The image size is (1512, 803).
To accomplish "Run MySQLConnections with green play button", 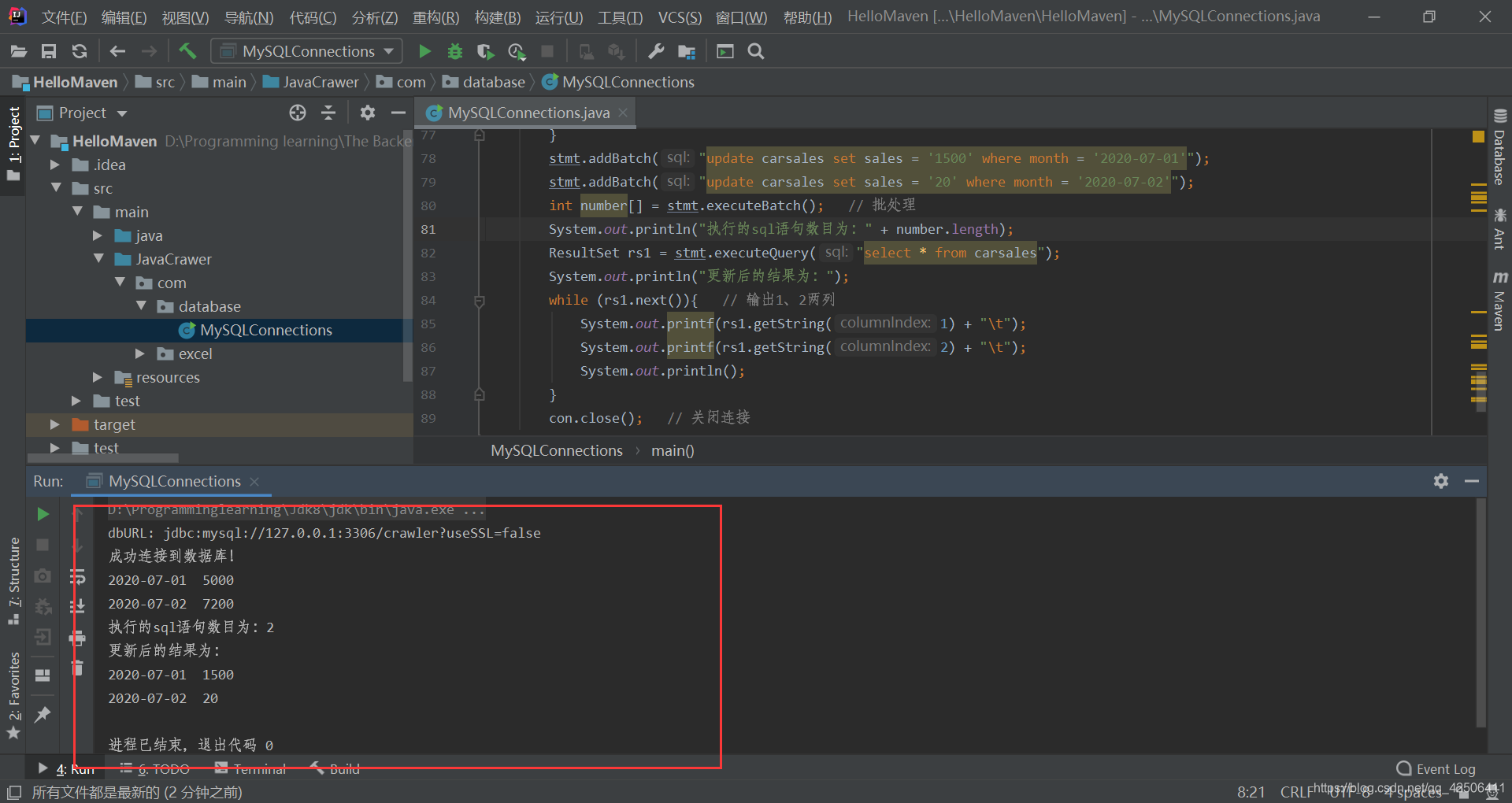I will coord(424,52).
